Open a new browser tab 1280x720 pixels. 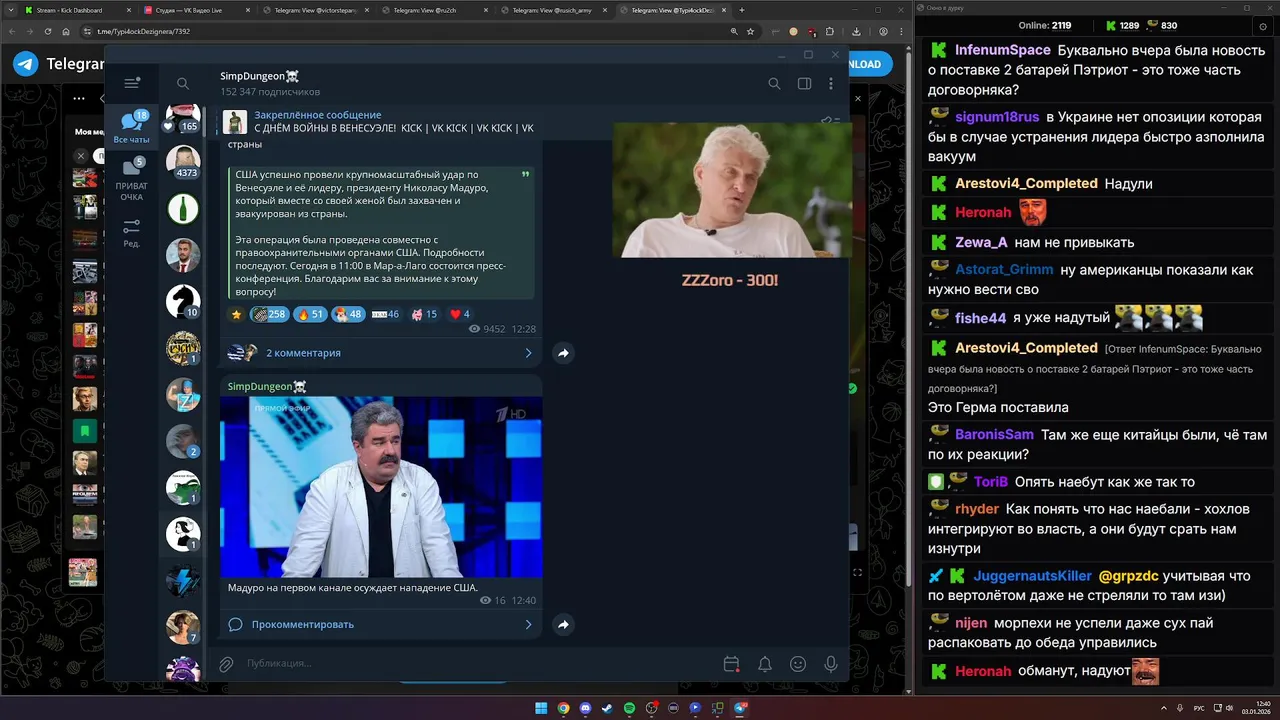[741, 10]
